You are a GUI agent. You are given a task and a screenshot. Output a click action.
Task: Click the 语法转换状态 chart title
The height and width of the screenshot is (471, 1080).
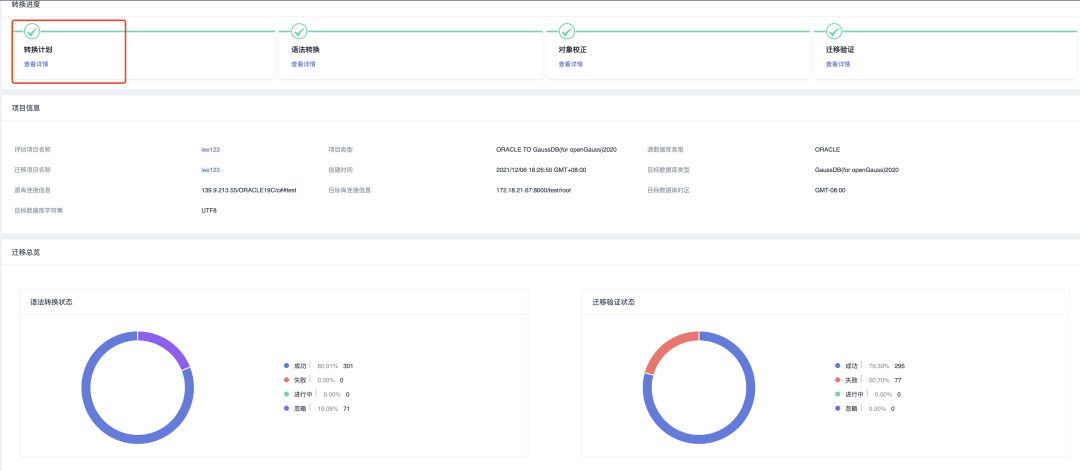[52, 302]
